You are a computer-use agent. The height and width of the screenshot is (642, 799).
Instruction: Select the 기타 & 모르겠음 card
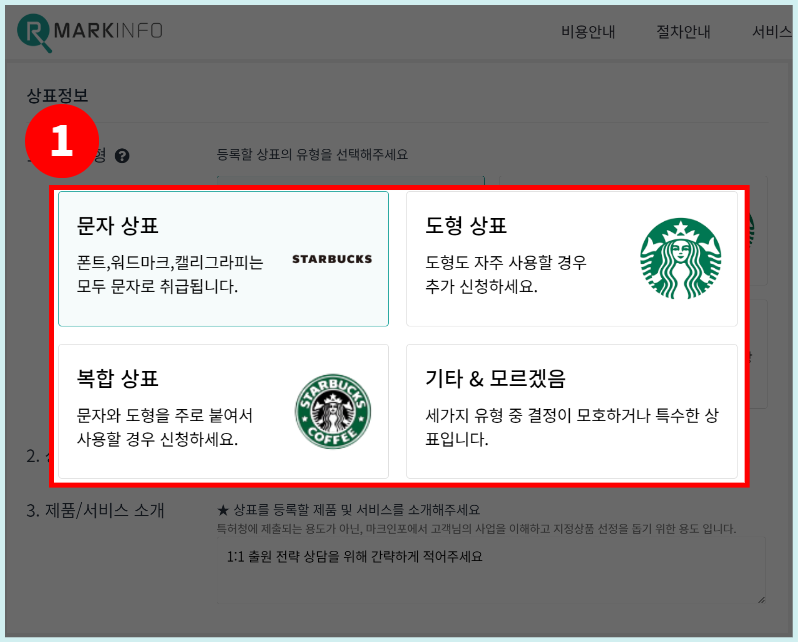pos(572,411)
